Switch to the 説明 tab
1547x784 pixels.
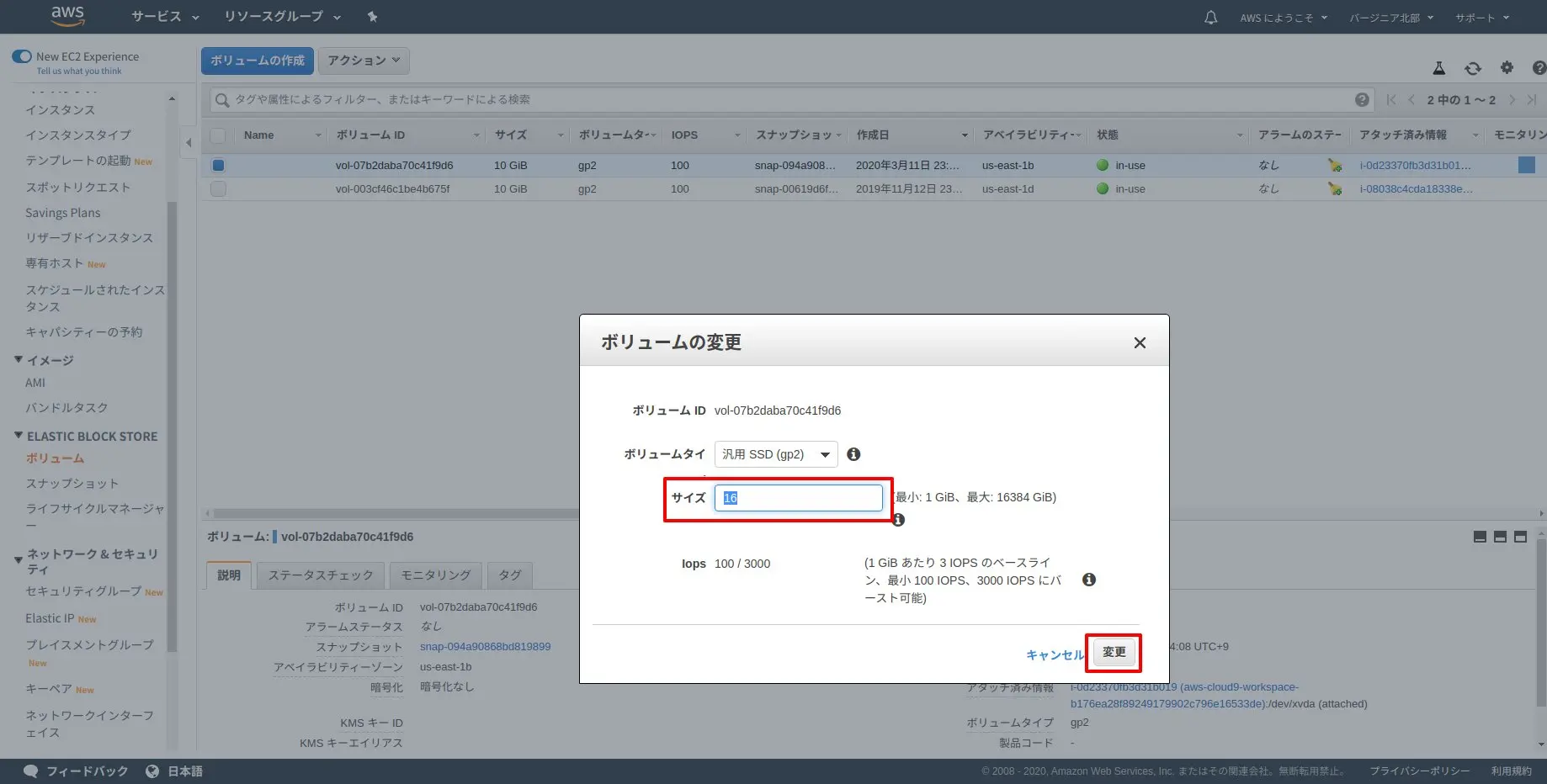point(229,575)
